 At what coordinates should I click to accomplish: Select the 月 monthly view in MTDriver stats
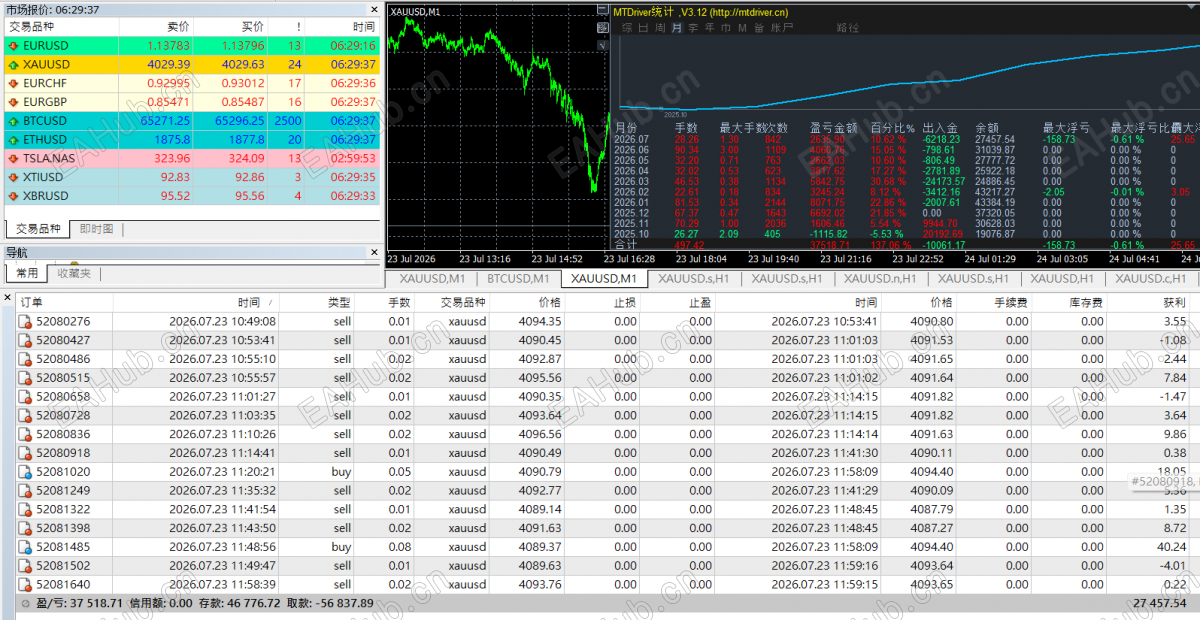click(x=677, y=28)
